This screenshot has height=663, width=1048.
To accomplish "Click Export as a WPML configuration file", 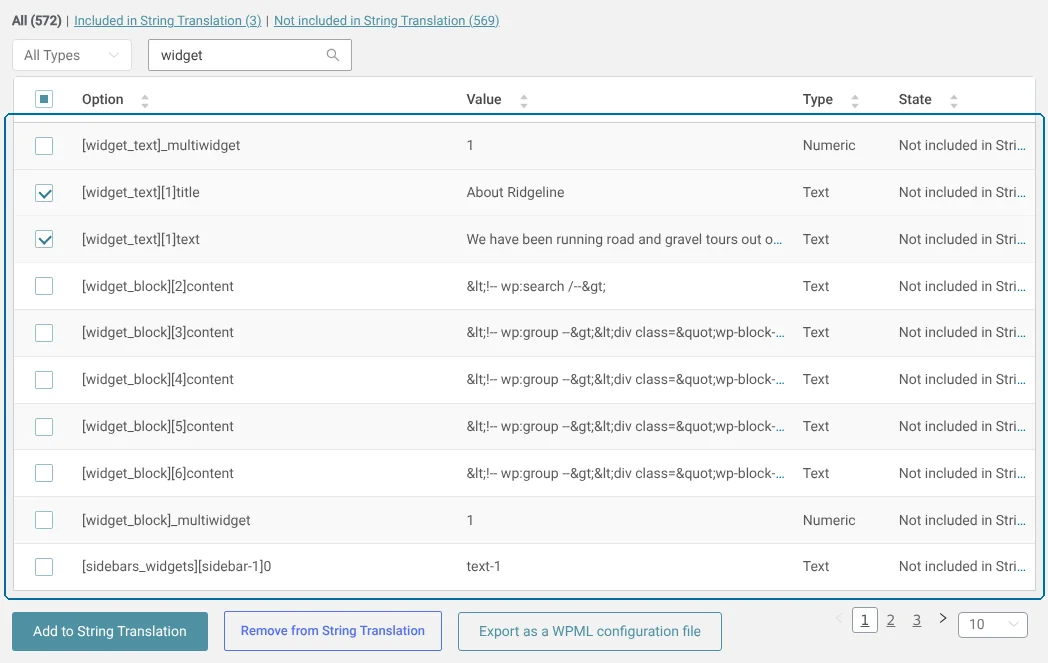I will 590,631.
